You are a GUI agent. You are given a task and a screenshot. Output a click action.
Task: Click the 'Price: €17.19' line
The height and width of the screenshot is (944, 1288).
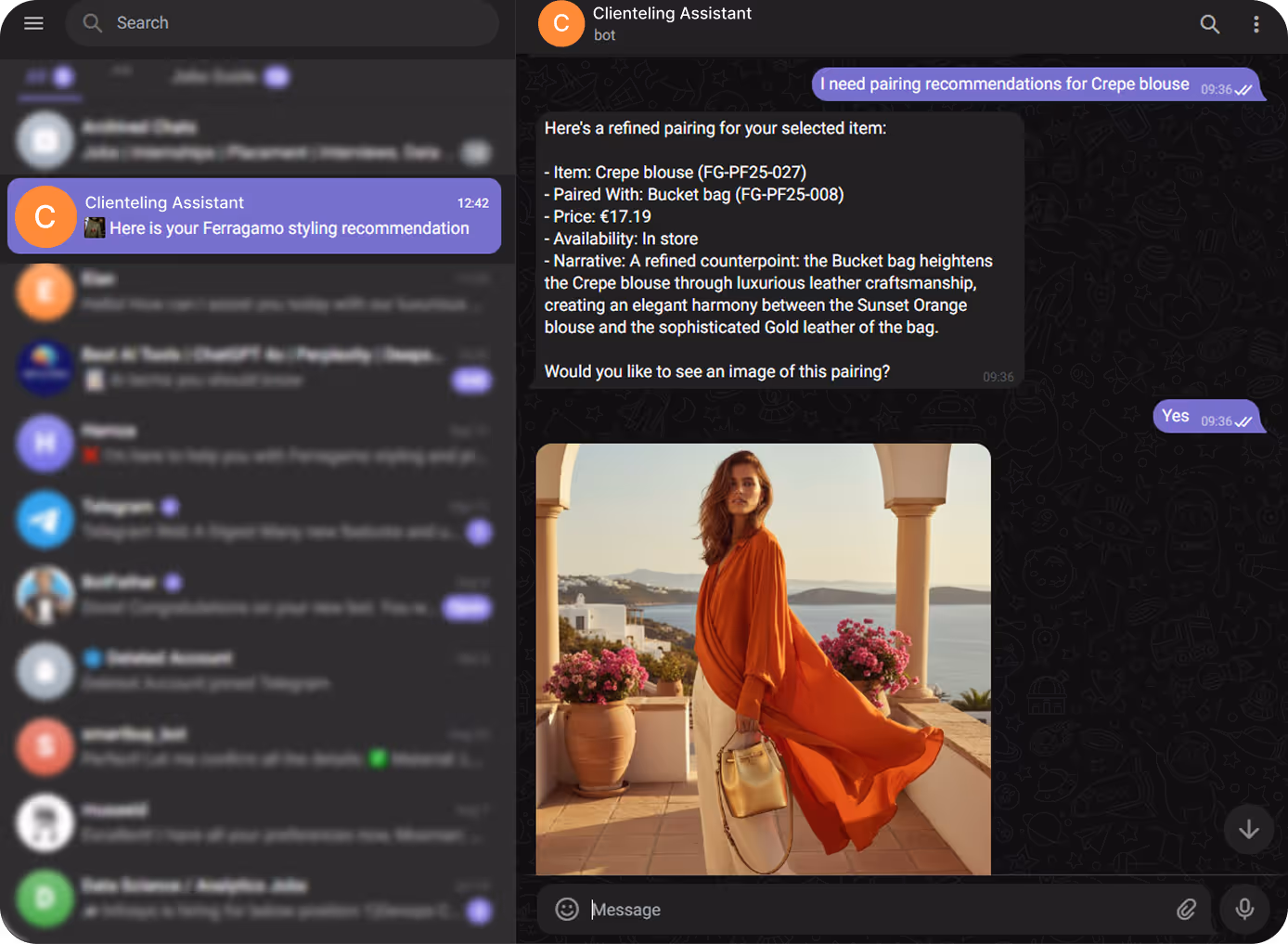[x=598, y=216]
